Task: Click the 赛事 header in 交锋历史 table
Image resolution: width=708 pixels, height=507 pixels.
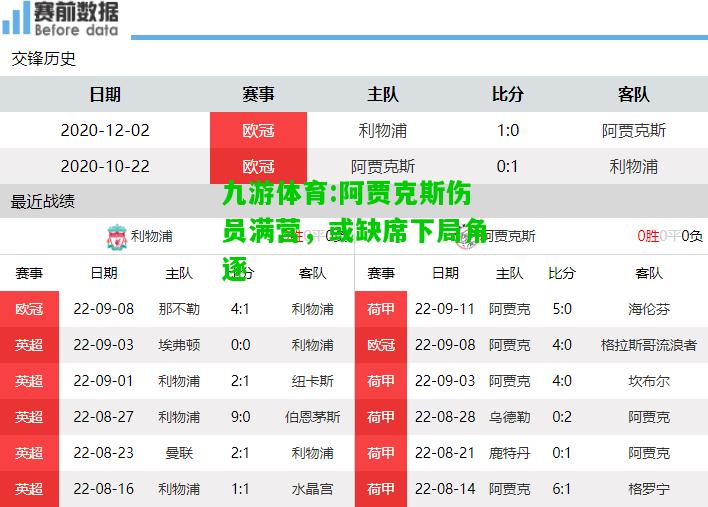Action: [258, 94]
